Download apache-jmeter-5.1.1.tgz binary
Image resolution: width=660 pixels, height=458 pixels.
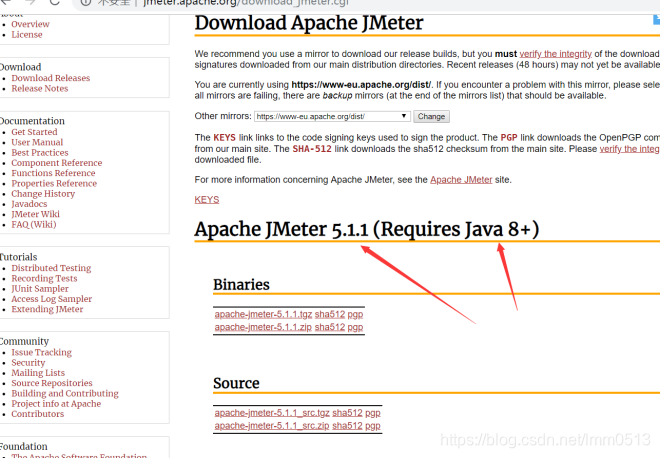(263, 314)
